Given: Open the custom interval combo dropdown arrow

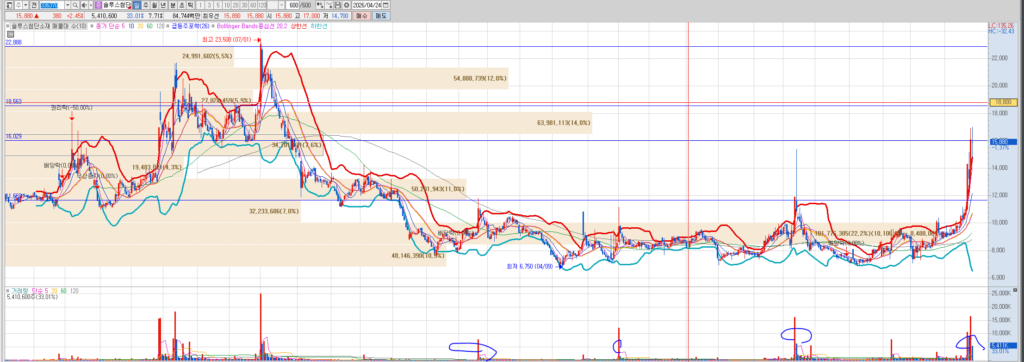Looking at the screenshot, I should tap(281, 5).
